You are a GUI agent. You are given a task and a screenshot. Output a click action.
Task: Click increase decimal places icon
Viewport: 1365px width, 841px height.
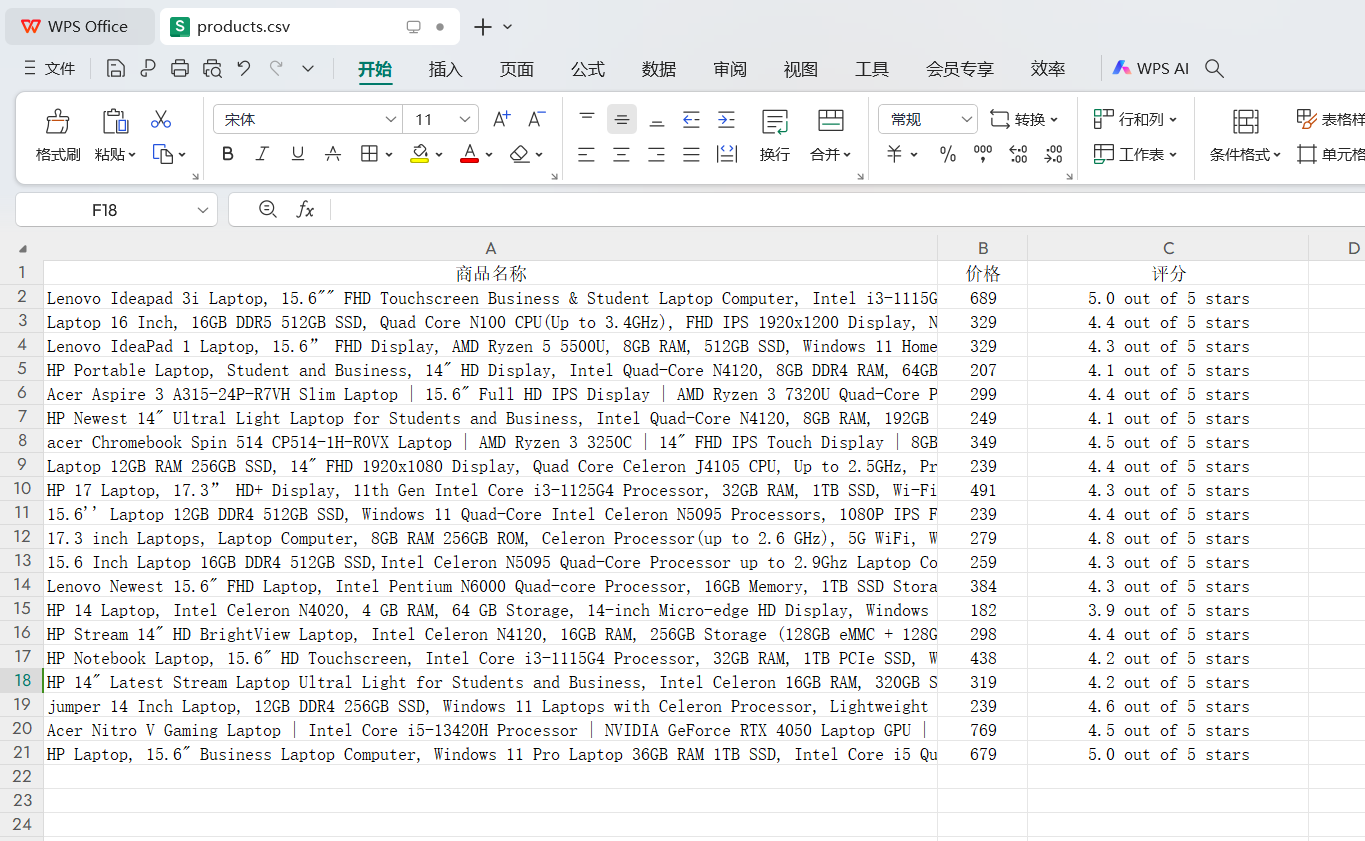(1018, 154)
